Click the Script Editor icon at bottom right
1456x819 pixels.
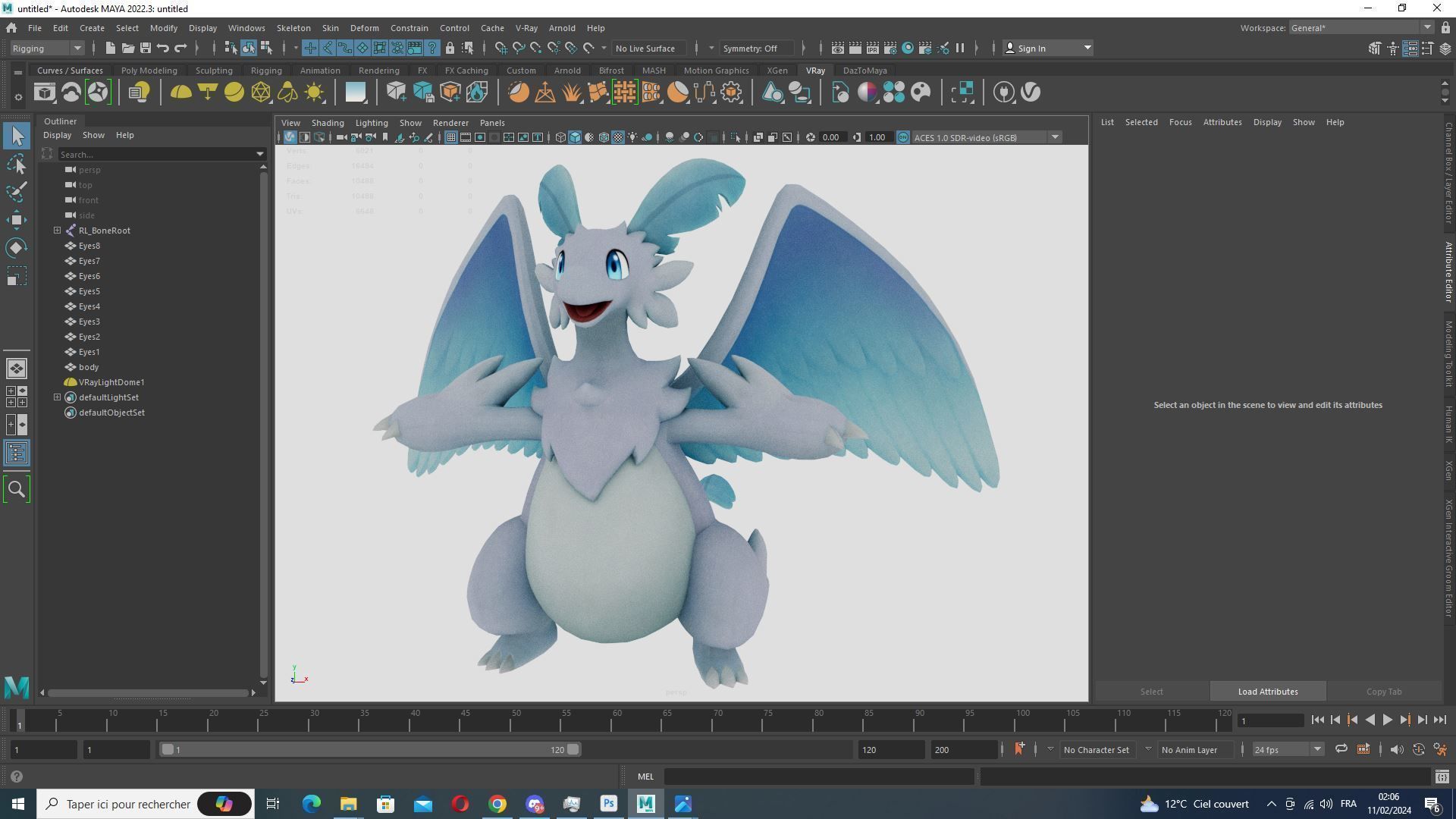1442,777
